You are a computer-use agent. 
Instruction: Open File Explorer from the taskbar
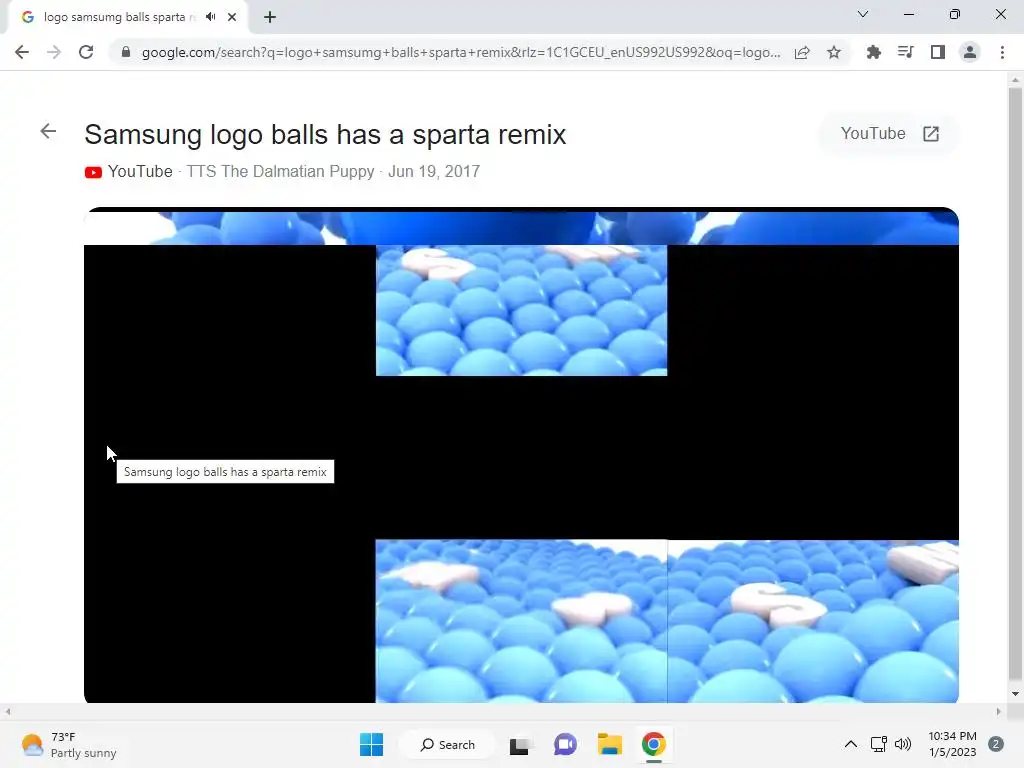coord(609,744)
